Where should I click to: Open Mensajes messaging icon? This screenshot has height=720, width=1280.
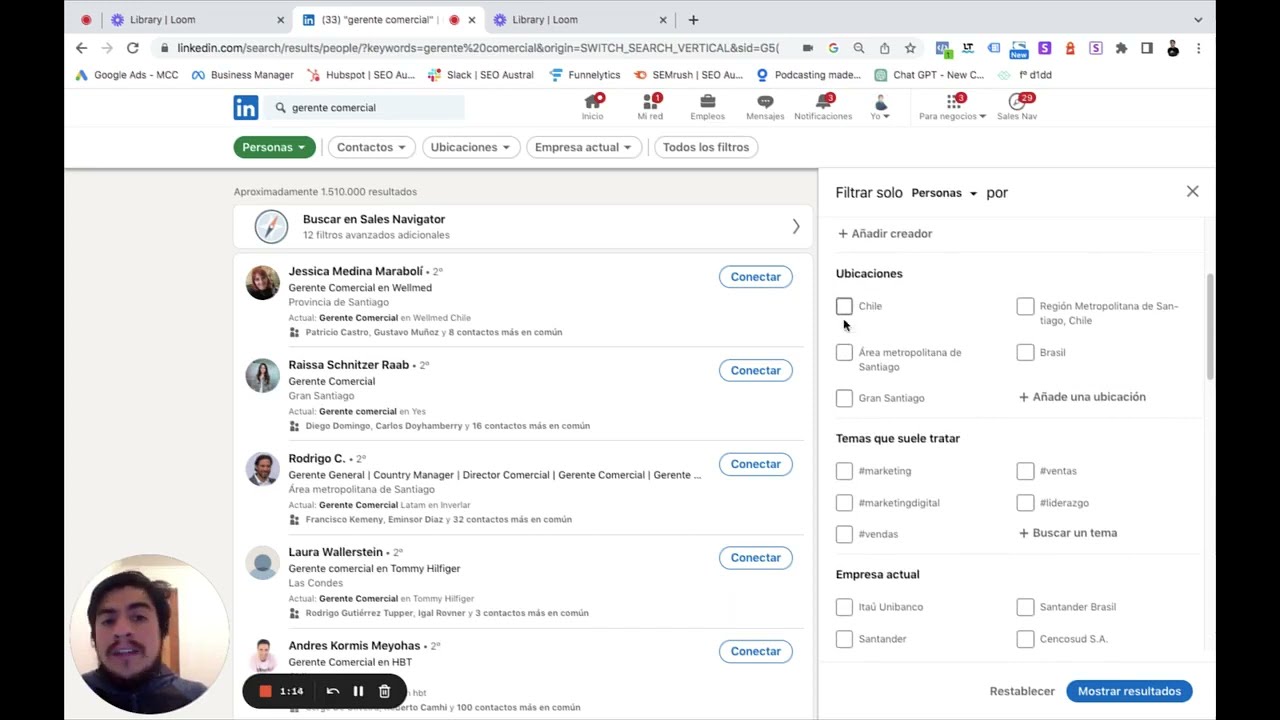click(x=765, y=107)
